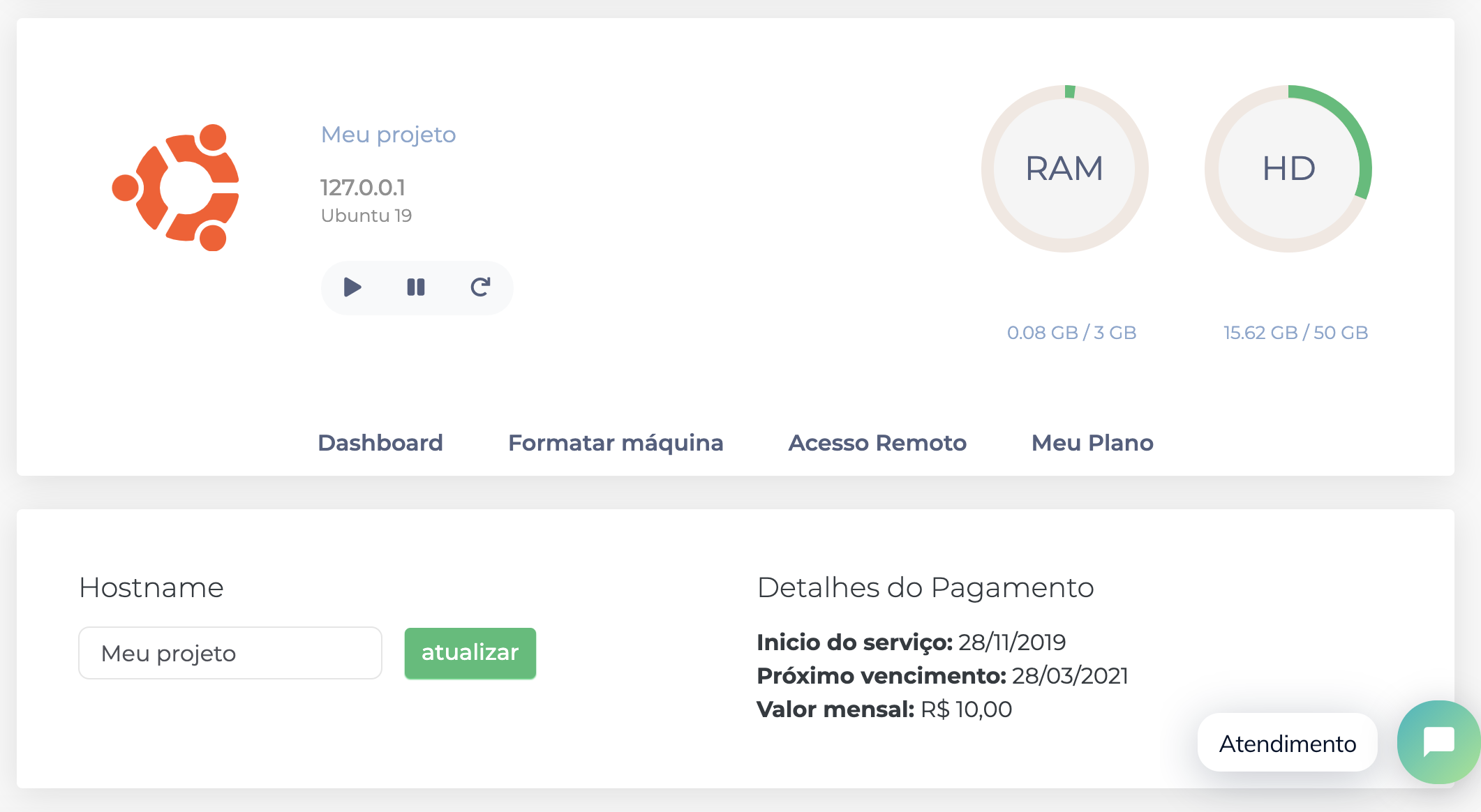The image size is (1481, 812).
Task: Click the Meu projeto title link
Action: pos(388,135)
